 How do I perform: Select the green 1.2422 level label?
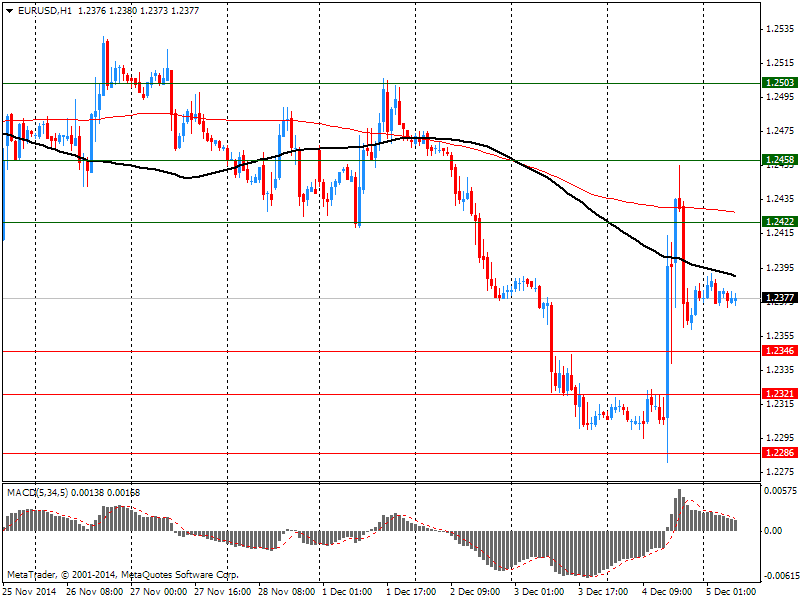780,221
